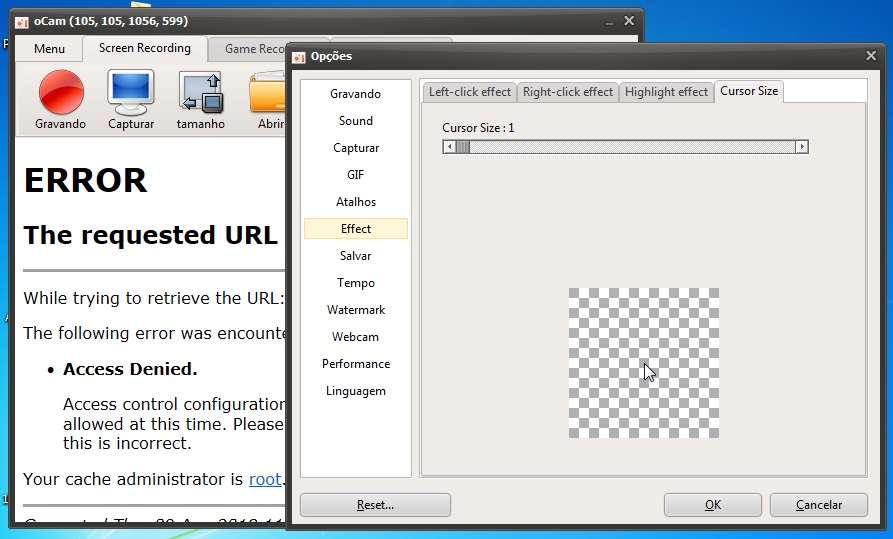Select Sound in options sidebar

(355, 121)
